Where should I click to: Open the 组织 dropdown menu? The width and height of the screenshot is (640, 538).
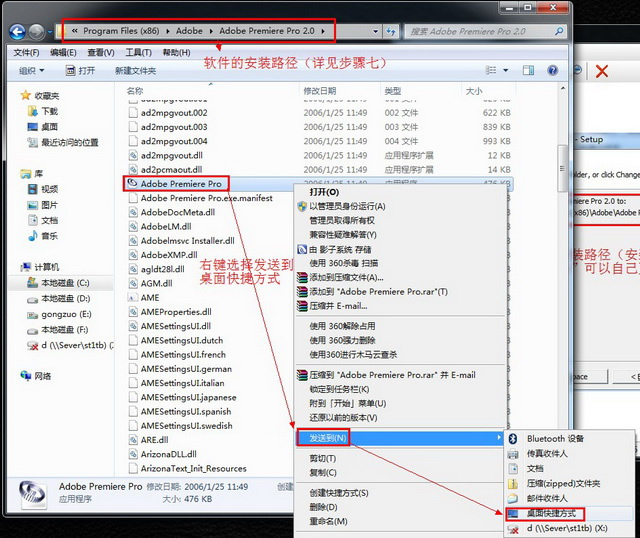pos(31,71)
